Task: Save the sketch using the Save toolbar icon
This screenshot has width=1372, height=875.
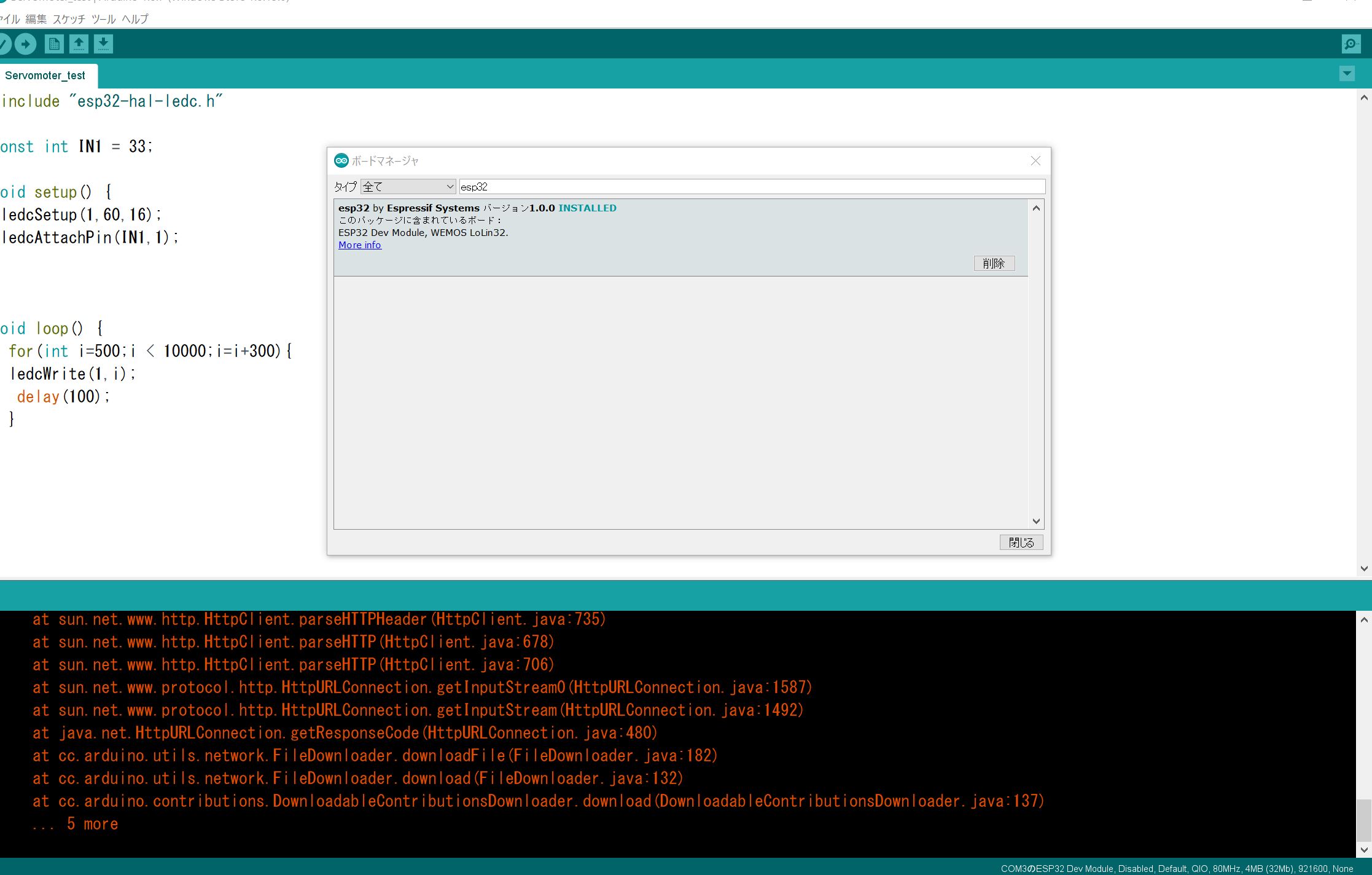Action: pos(103,44)
